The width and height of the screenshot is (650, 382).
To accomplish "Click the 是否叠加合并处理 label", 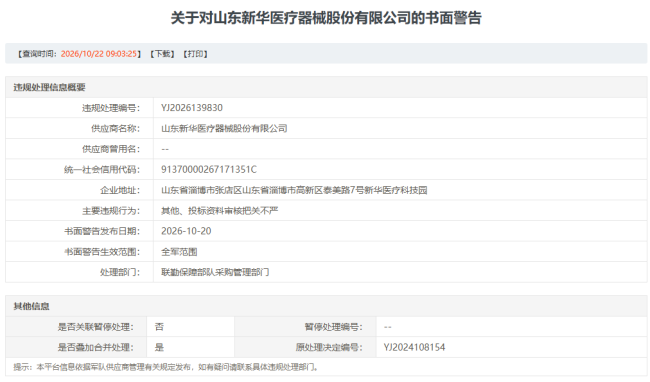I will pyautogui.click(x=96, y=347).
